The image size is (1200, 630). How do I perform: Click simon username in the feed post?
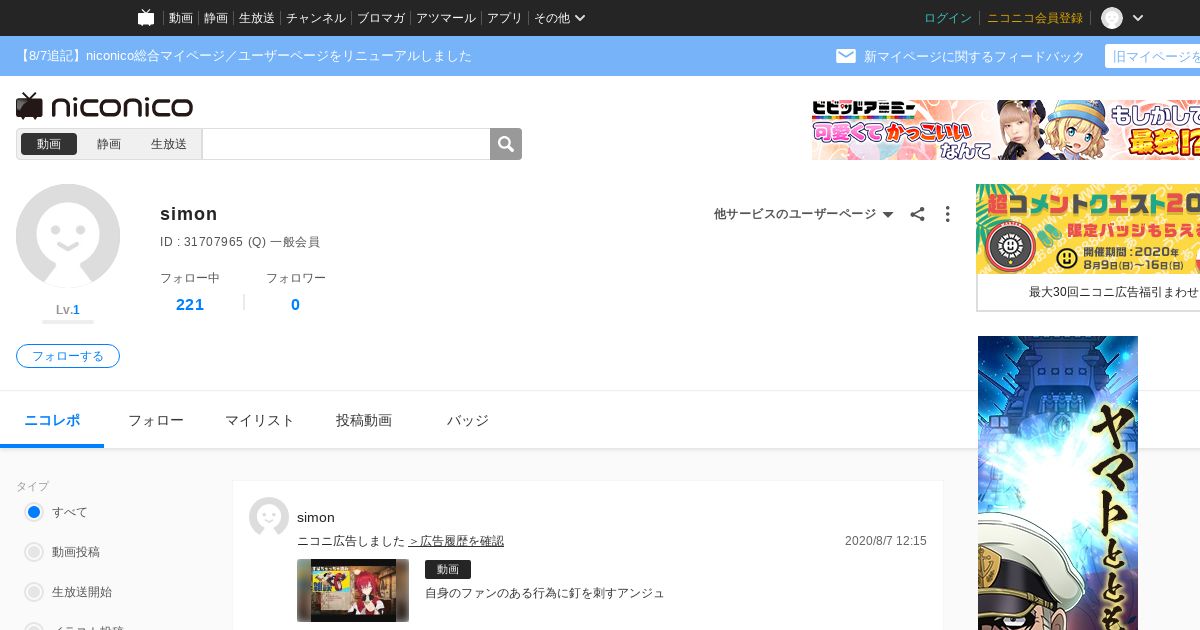pos(316,517)
